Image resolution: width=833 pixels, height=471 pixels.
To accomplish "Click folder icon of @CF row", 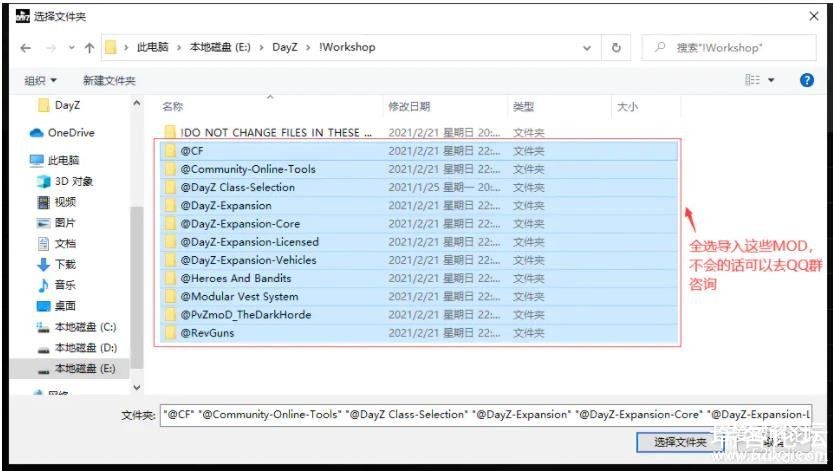I will pyautogui.click(x=170, y=151).
